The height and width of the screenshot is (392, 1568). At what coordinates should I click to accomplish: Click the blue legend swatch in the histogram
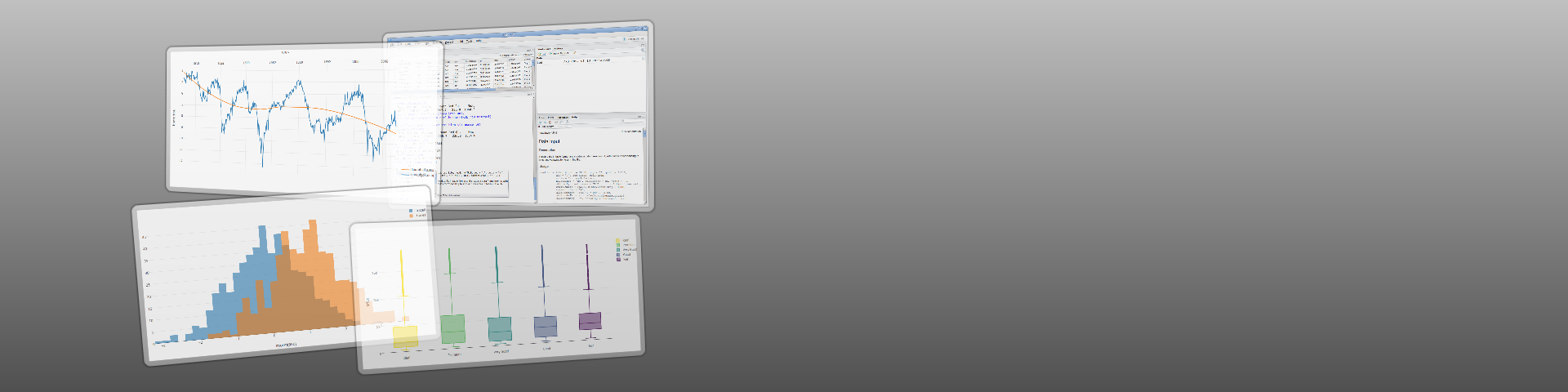[x=411, y=211]
